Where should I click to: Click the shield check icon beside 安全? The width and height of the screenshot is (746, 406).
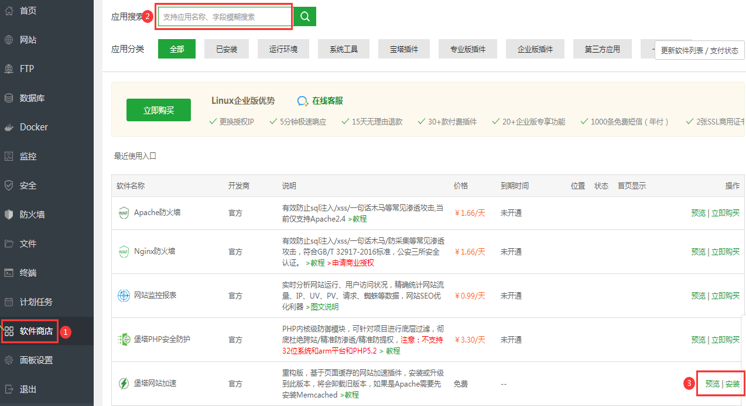click(9, 185)
